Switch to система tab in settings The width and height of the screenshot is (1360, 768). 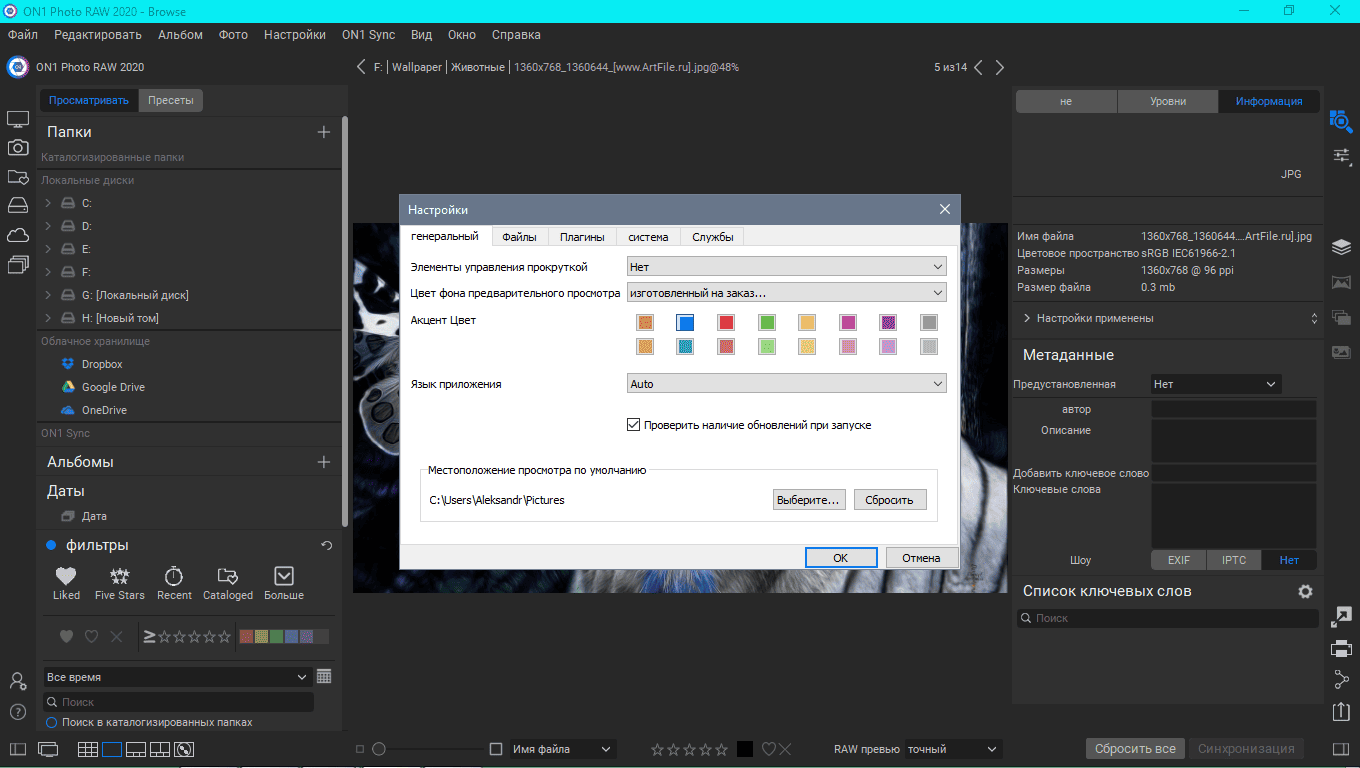point(648,237)
